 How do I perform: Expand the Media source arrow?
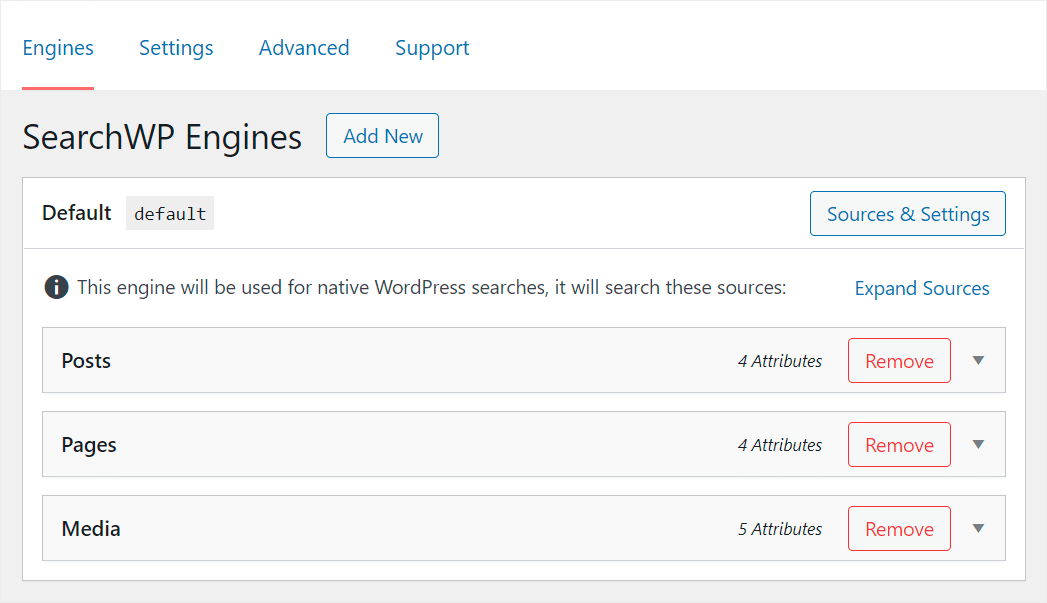point(978,529)
